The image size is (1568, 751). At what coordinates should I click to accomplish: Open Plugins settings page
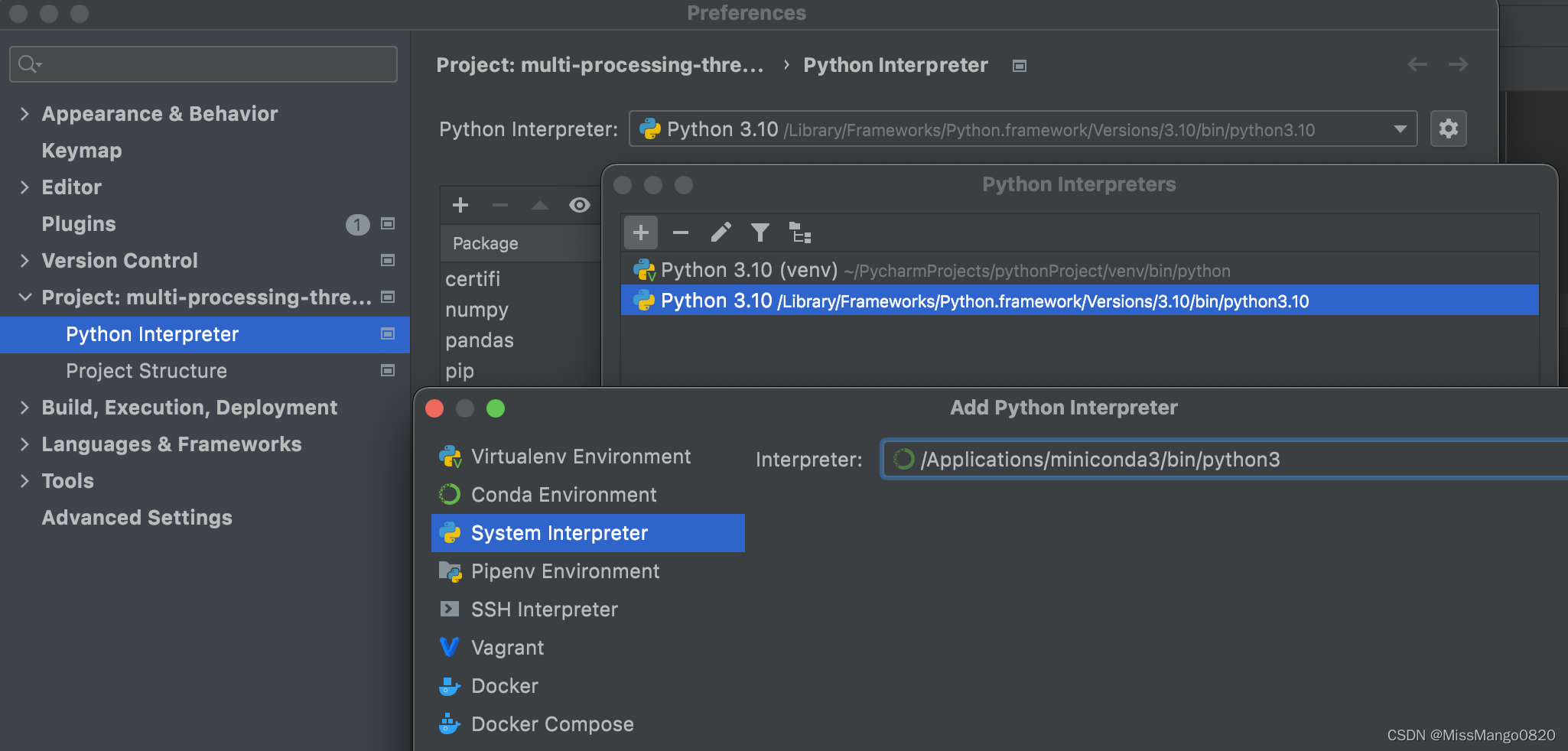pos(79,224)
